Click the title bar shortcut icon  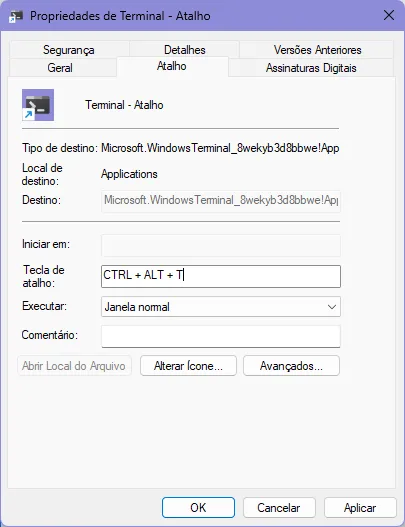[x=16, y=16]
